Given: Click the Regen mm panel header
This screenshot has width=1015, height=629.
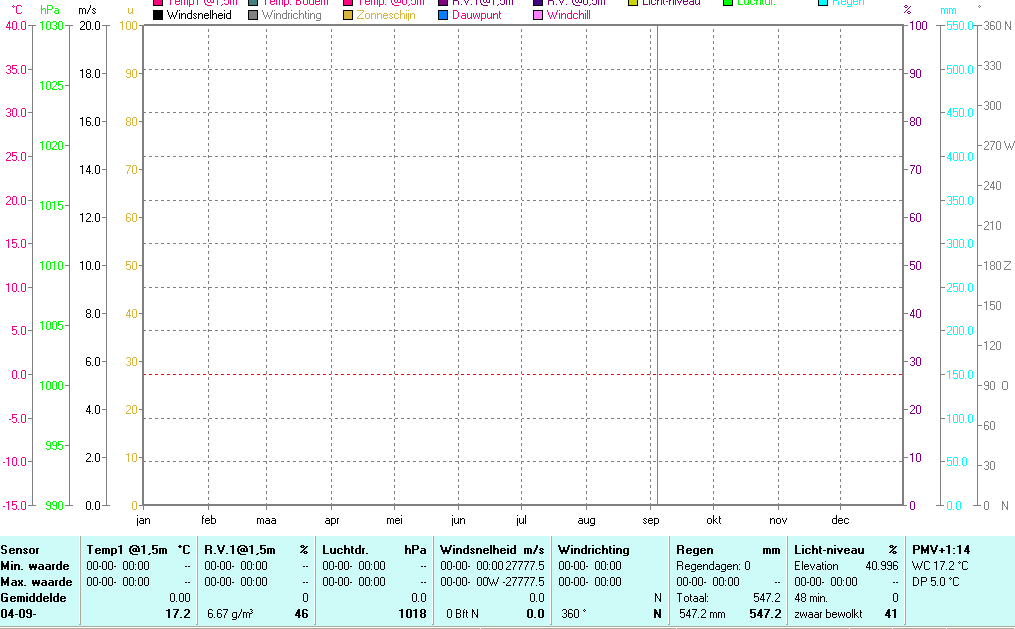Looking at the screenshot, I should coord(728,549).
